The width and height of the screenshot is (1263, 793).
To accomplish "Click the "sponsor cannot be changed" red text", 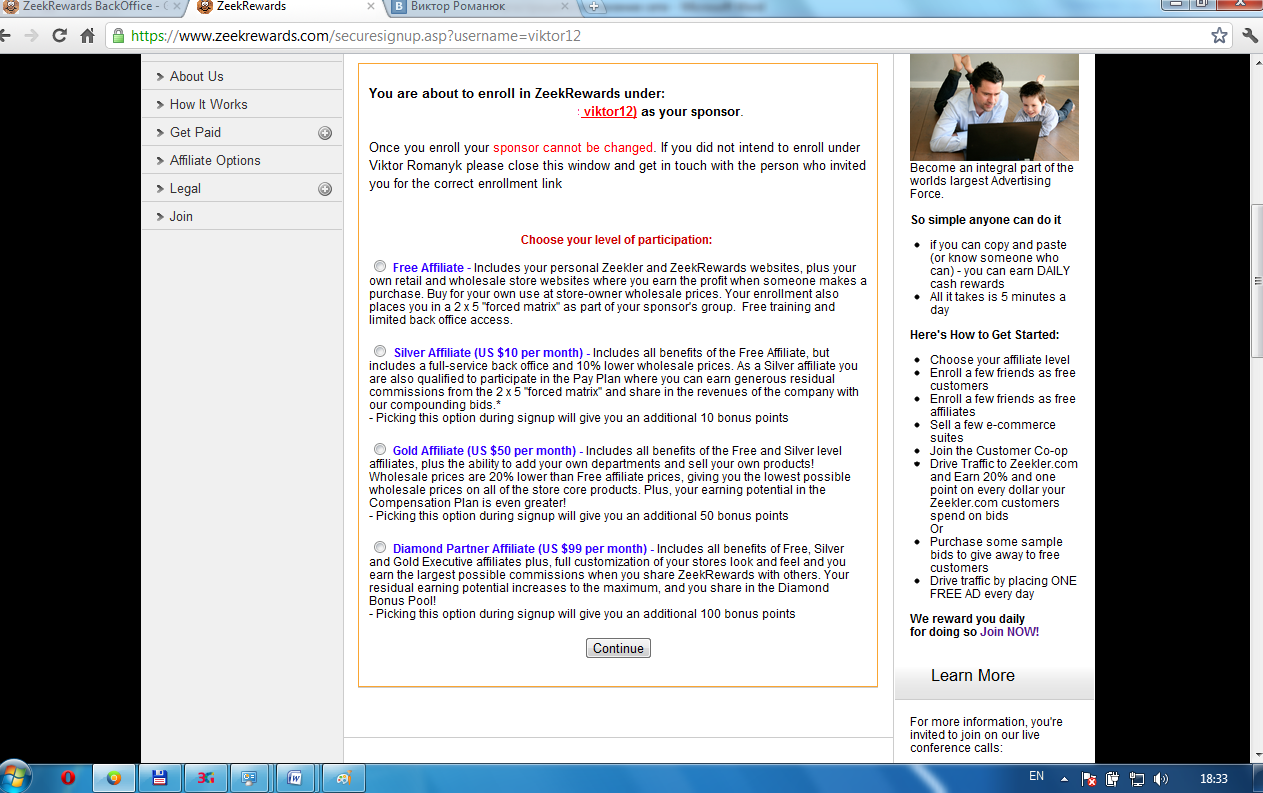I will pyautogui.click(x=573, y=148).
